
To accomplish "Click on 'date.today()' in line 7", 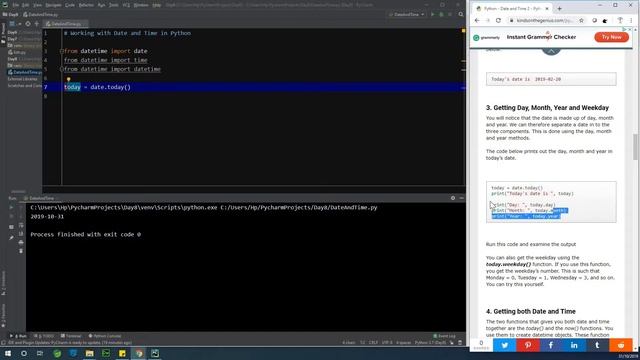I will coord(111,87).
